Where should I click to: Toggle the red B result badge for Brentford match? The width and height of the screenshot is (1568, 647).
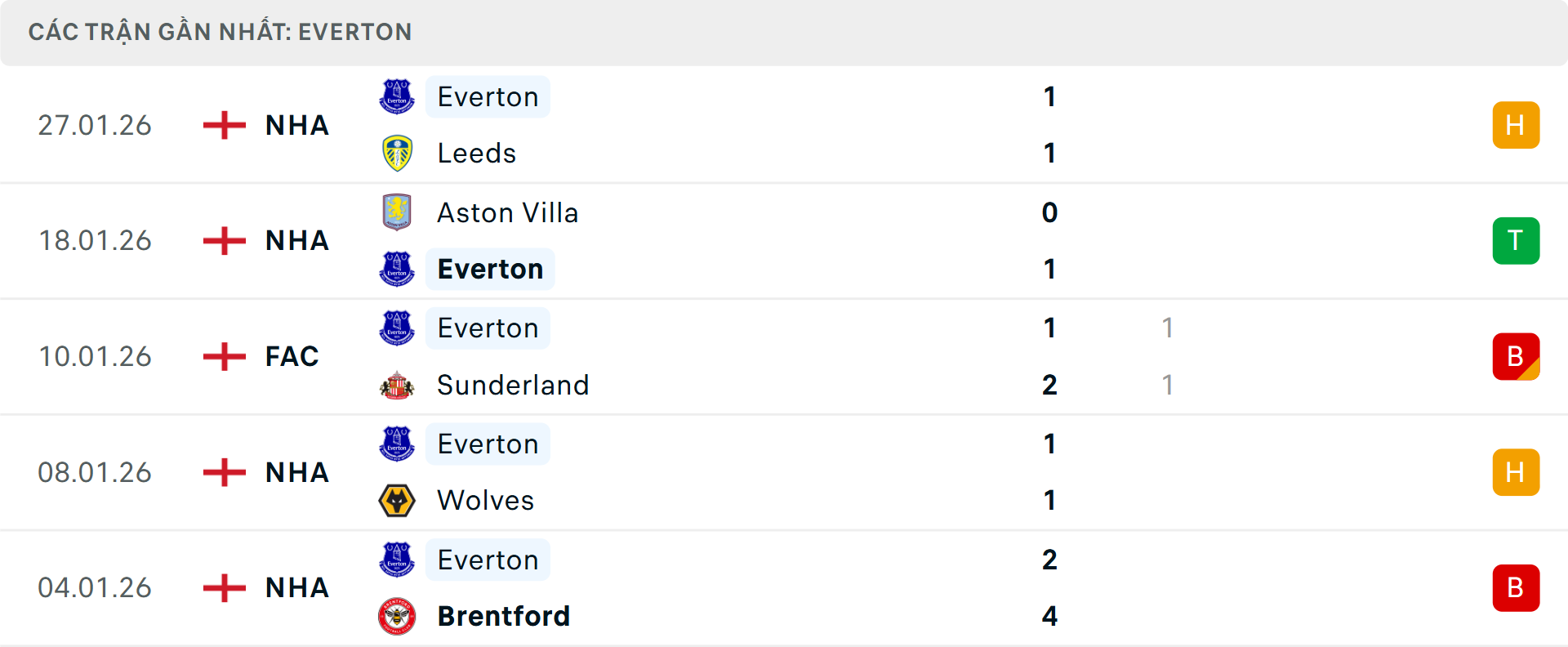tap(1516, 587)
